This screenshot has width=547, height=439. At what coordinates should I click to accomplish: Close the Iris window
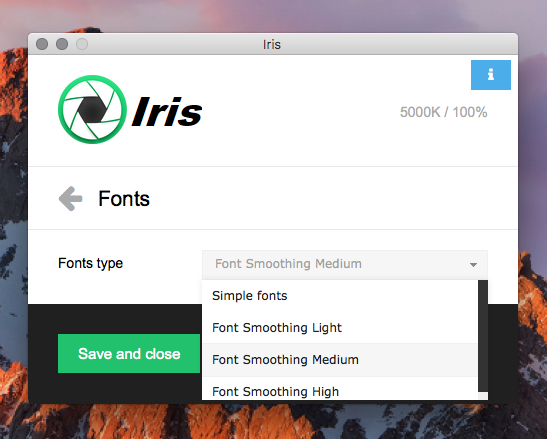pyautogui.click(x=42, y=44)
